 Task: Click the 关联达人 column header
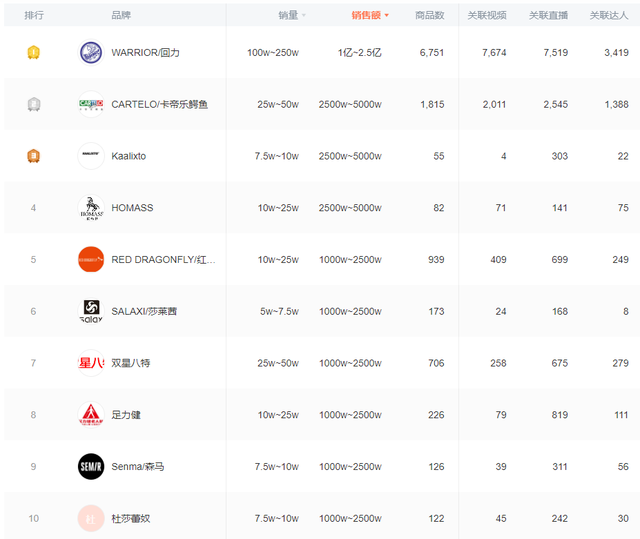pos(609,16)
